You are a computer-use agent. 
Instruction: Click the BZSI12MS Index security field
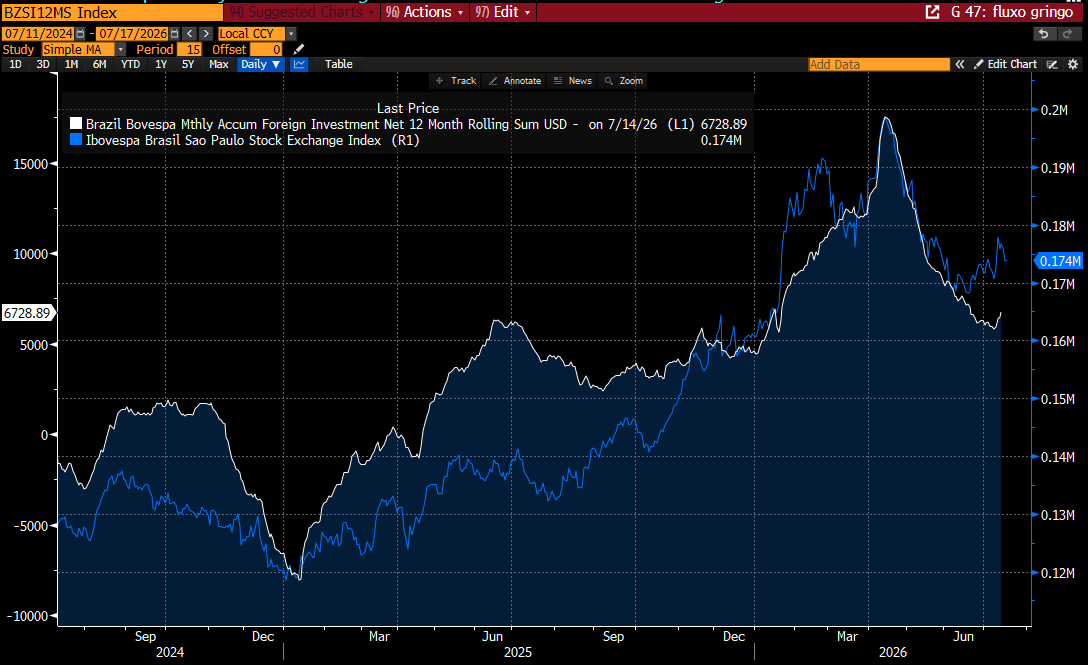112,12
